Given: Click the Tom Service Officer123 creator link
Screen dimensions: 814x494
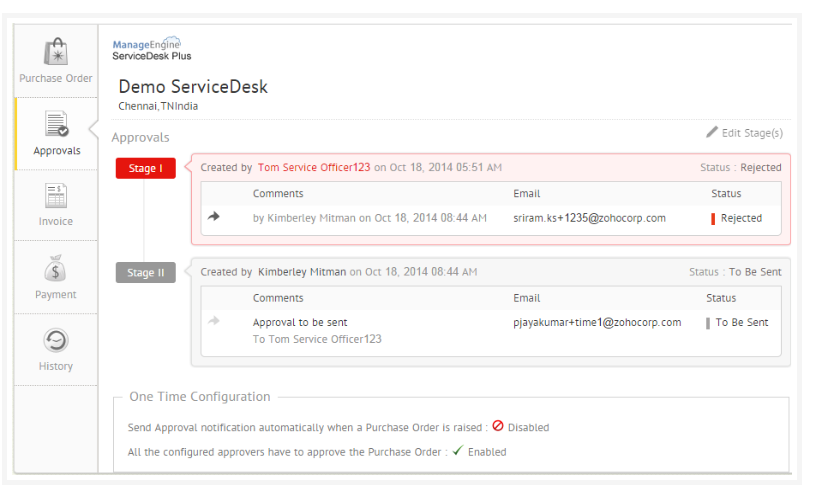Looking at the screenshot, I should tap(314, 168).
